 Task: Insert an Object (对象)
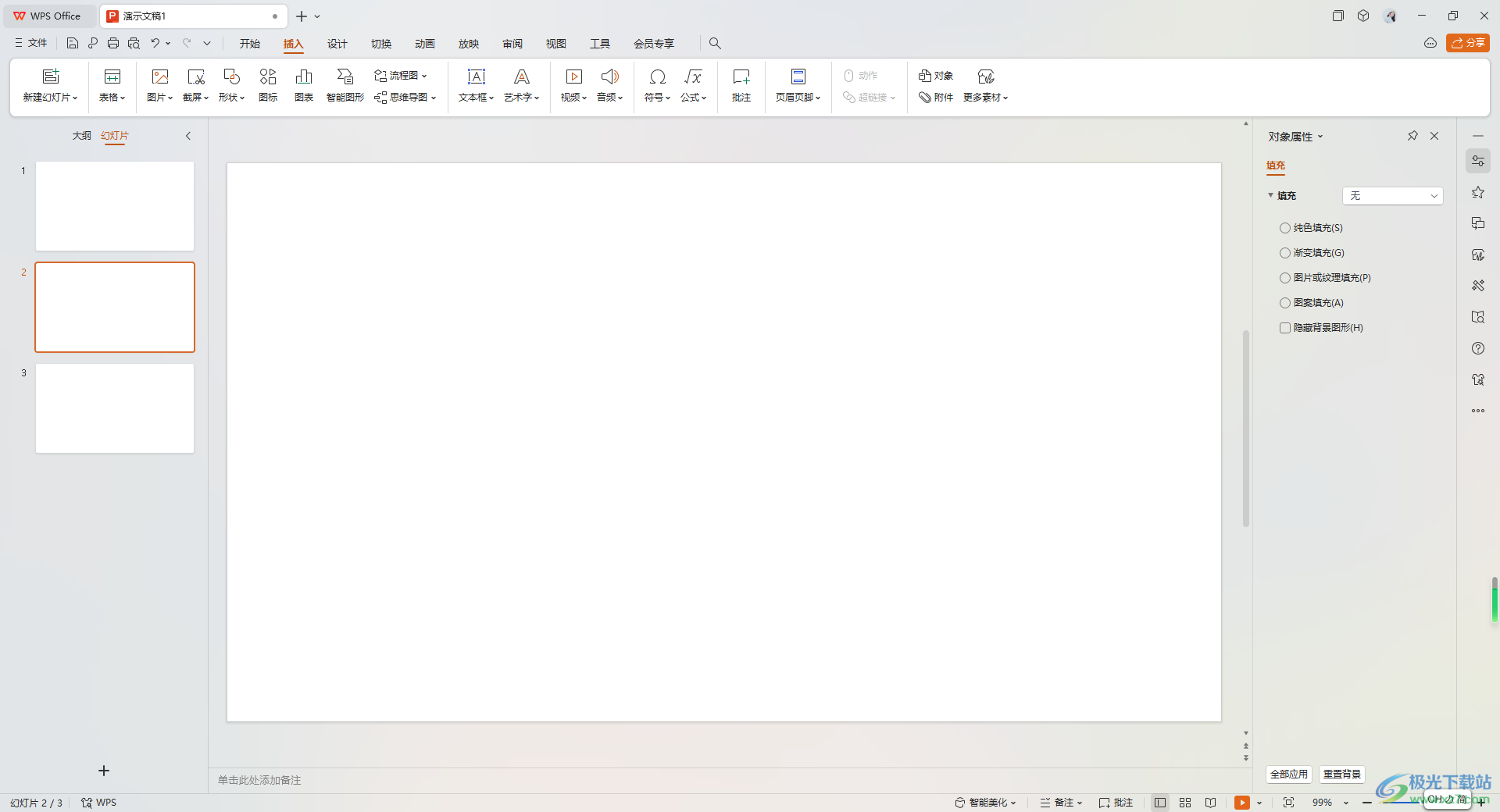click(x=936, y=76)
